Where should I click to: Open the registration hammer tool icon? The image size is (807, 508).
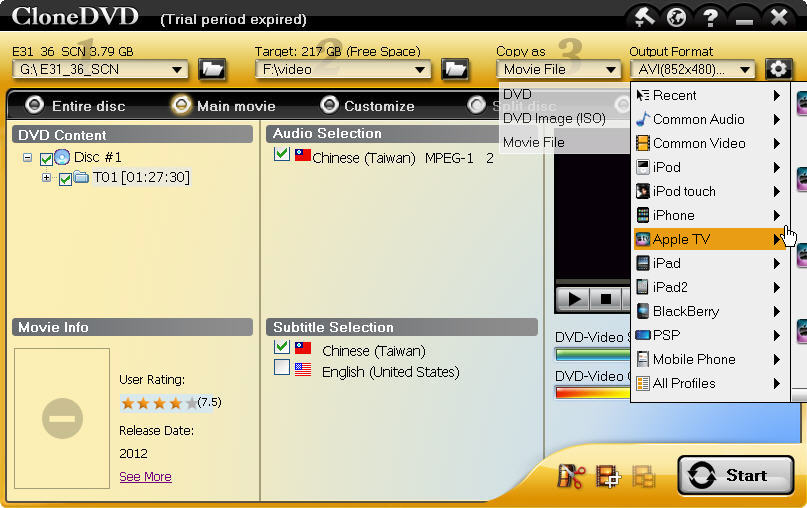(644, 16)
